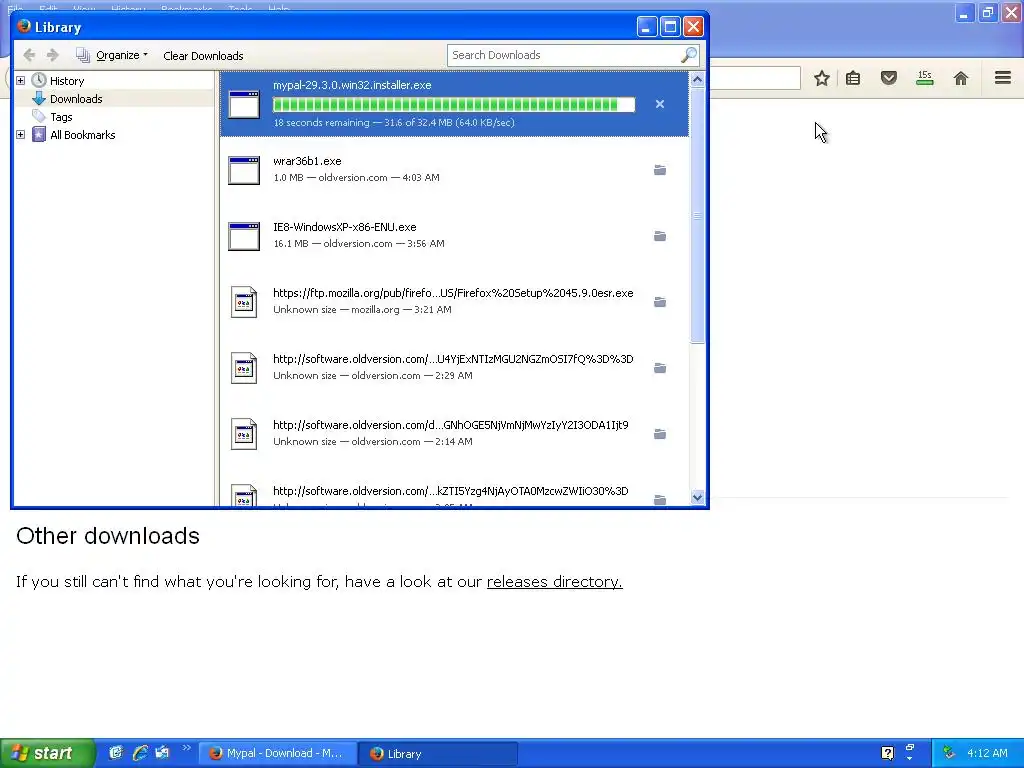This screenshot has width=1024, height=768.
Task: Select the wrar36b1.exe download entry
Action: coord(455,170)
